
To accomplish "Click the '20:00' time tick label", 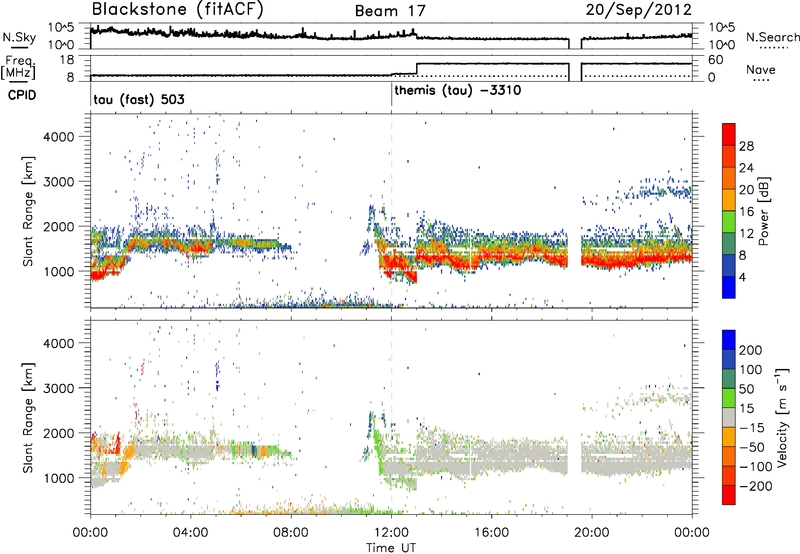I will coord(592,532).
